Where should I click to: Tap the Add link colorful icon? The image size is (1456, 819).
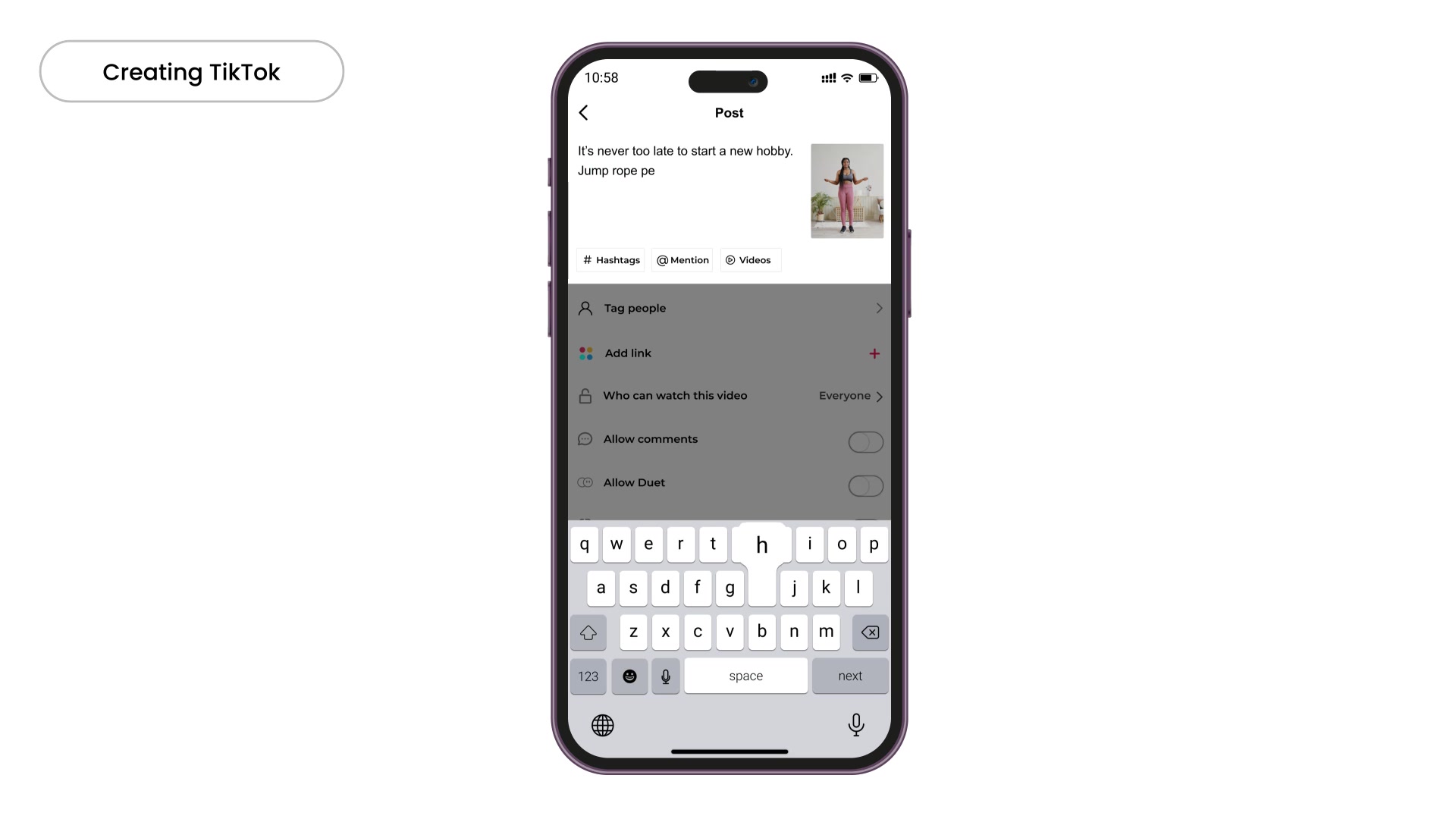tap(586, 352)
